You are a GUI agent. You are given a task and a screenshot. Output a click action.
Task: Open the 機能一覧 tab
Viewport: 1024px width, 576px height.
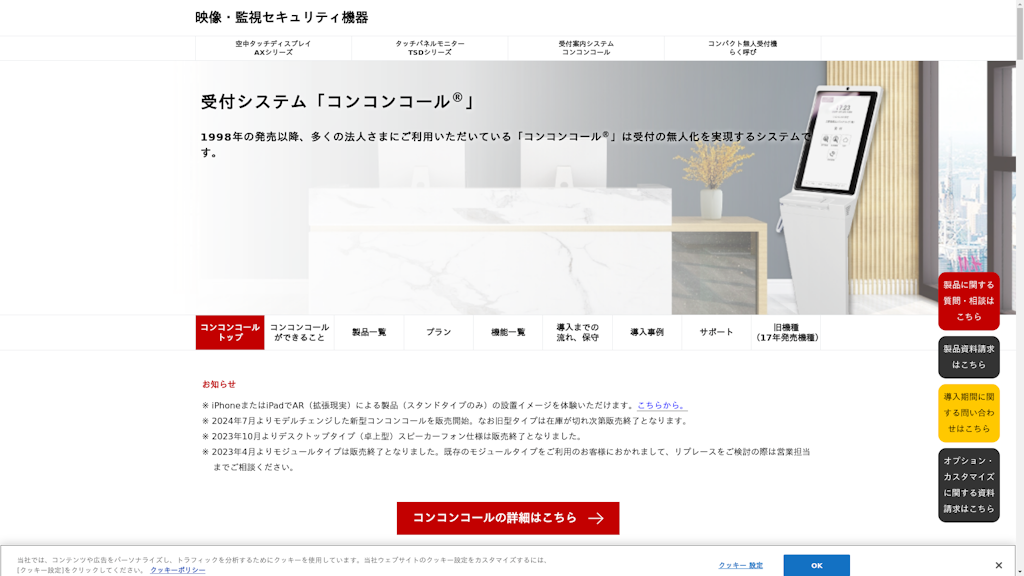(508, 332)
